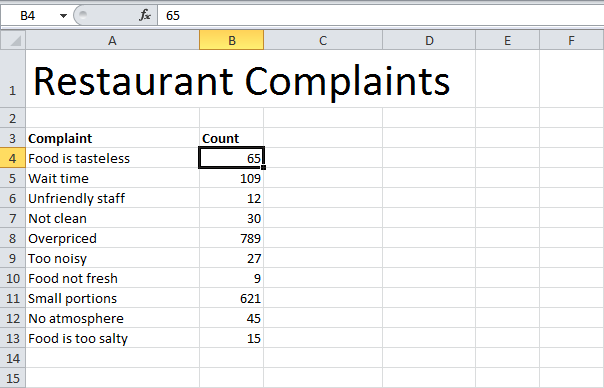Viewport: 604px width, 388px height.
Task: Select the 'Food is tasteless' cell
Action: (112, 158)
